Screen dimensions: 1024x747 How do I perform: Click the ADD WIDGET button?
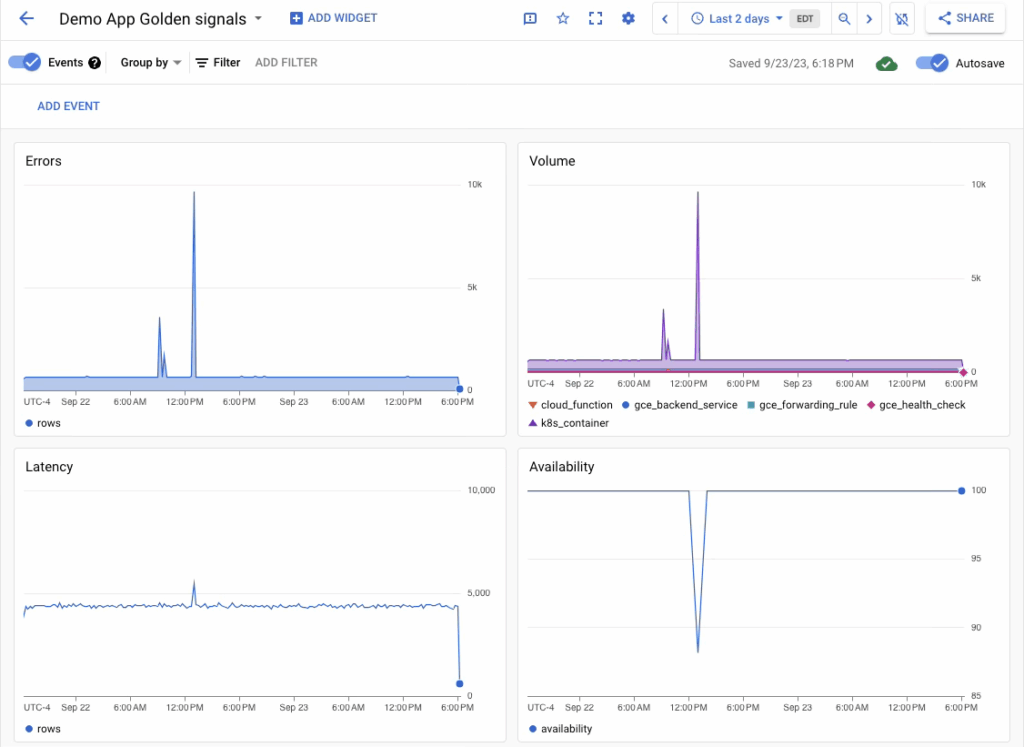click(333, 18)
